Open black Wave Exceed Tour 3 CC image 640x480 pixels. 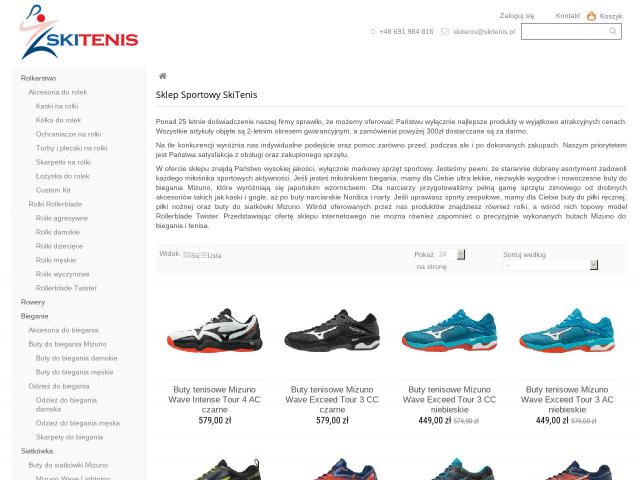pyautogui.click(x=332, y=331)
